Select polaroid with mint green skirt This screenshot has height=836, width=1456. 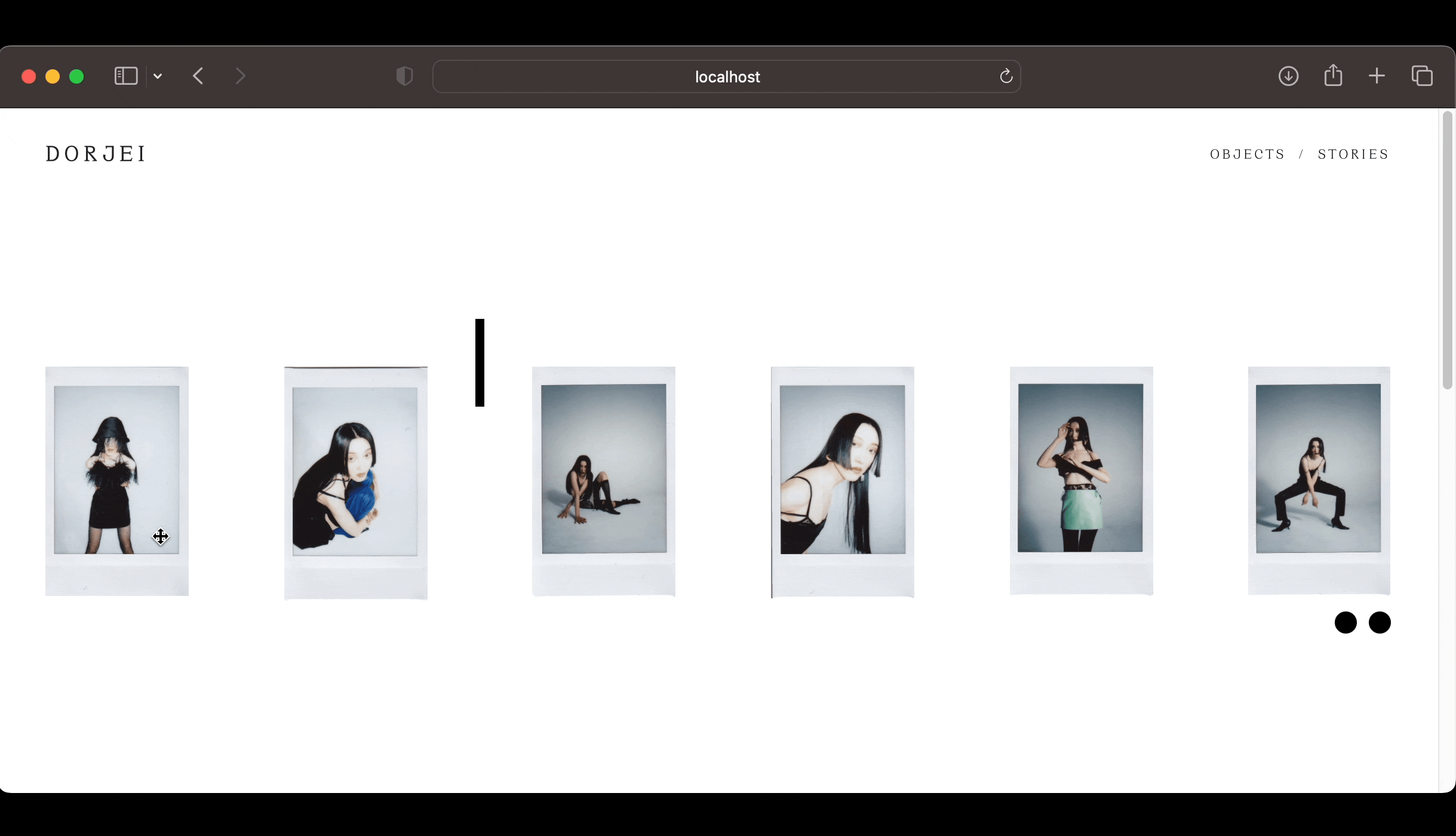point(1081,481)
